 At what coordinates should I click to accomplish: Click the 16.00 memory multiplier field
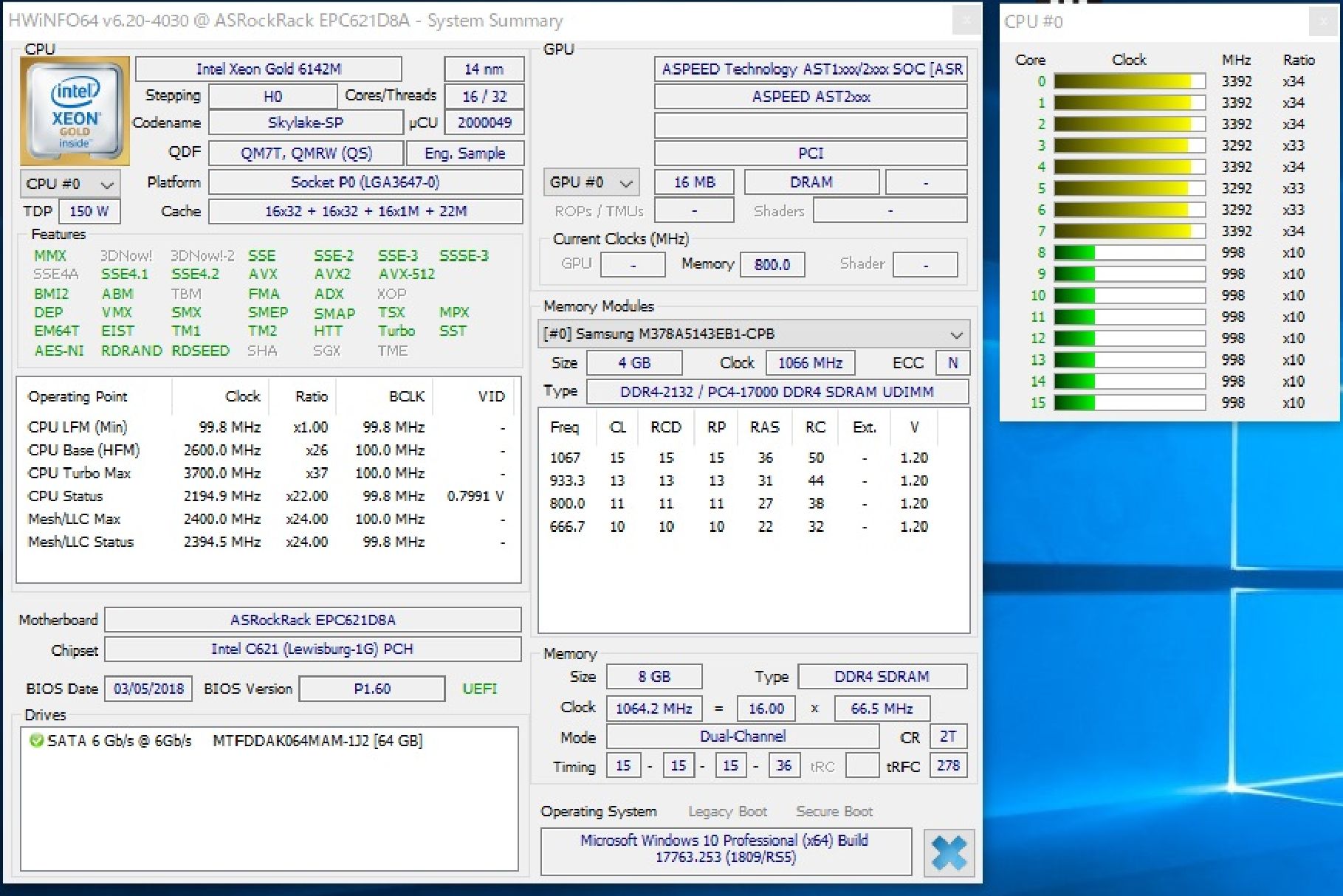[x=766, y=709]
